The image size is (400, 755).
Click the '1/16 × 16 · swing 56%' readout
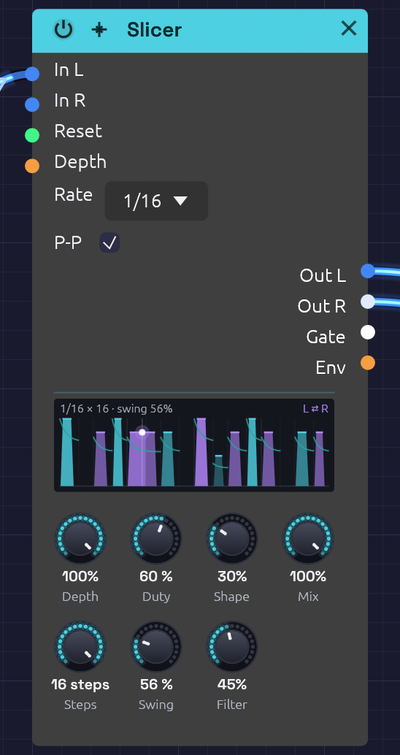pyautogui.click(x=116, y=409)
